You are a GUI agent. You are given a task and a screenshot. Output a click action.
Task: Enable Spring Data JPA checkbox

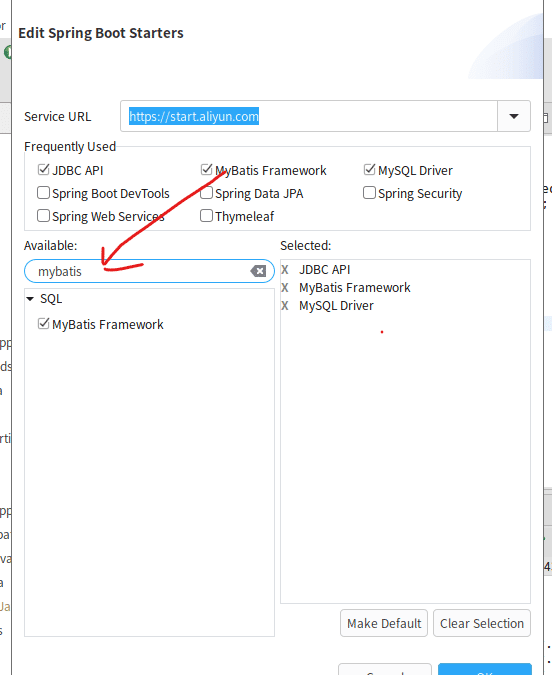tap(207, 193)
